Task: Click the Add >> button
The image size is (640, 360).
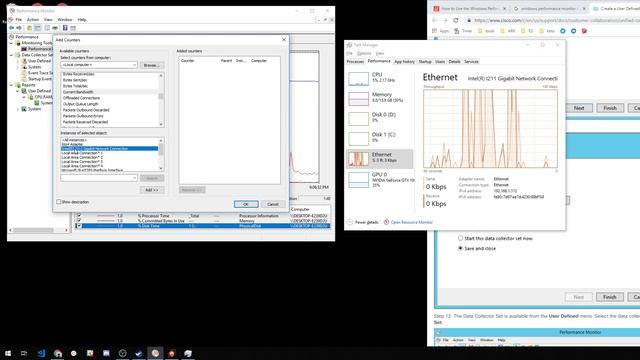Action: click(x=152, y=190)
